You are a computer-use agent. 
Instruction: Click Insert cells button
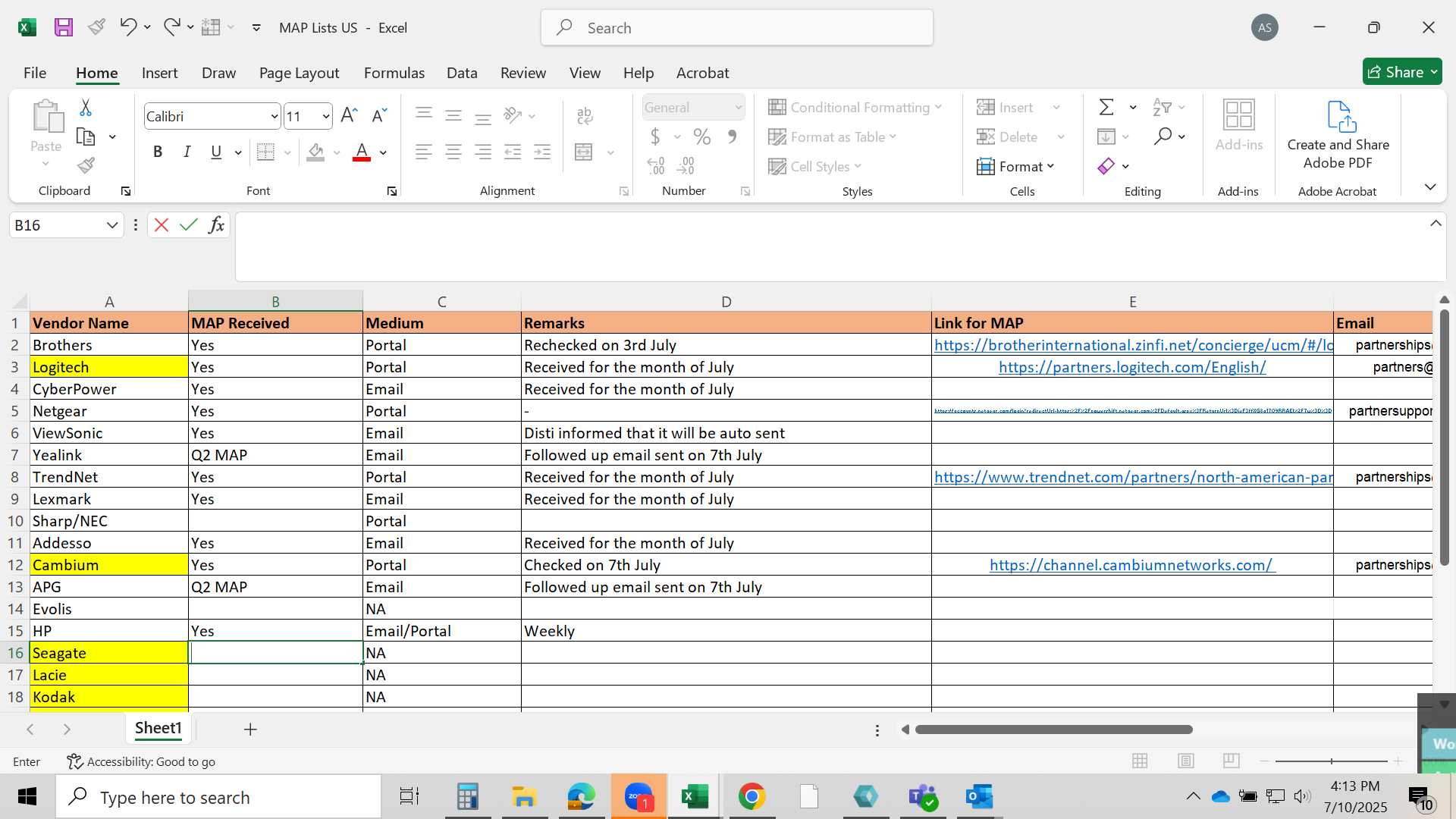1005,107
